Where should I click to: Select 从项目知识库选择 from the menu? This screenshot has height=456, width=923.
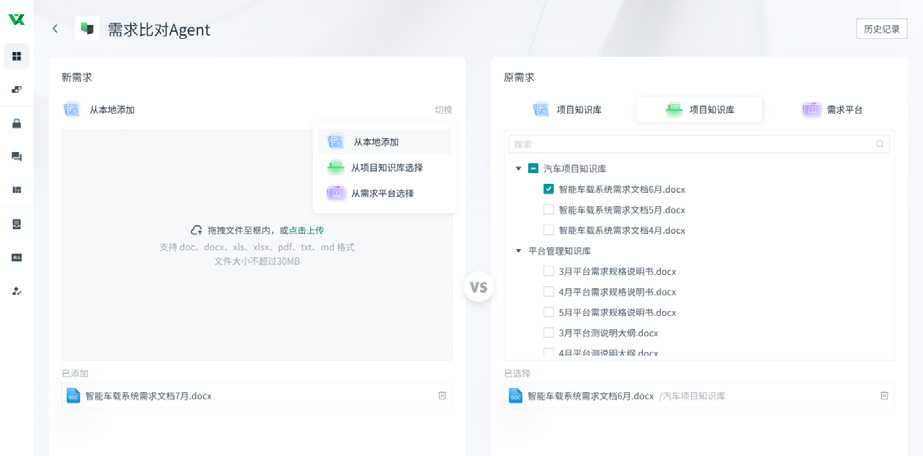(x=386, y=168)
